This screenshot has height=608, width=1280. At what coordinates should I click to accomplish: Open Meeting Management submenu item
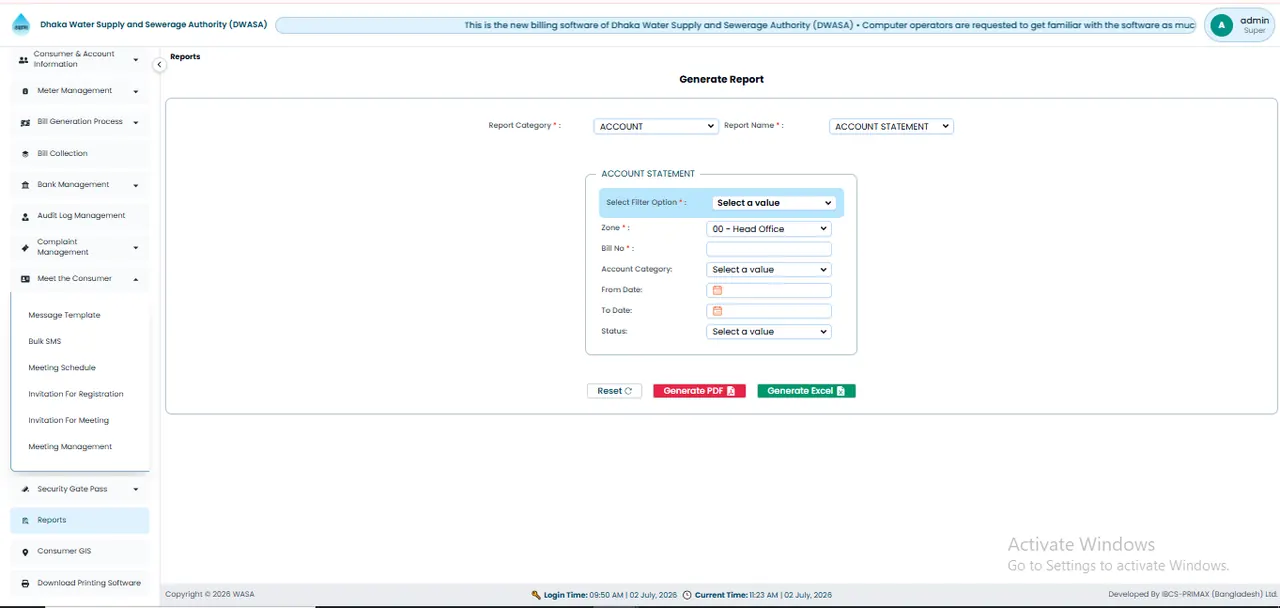70,447
